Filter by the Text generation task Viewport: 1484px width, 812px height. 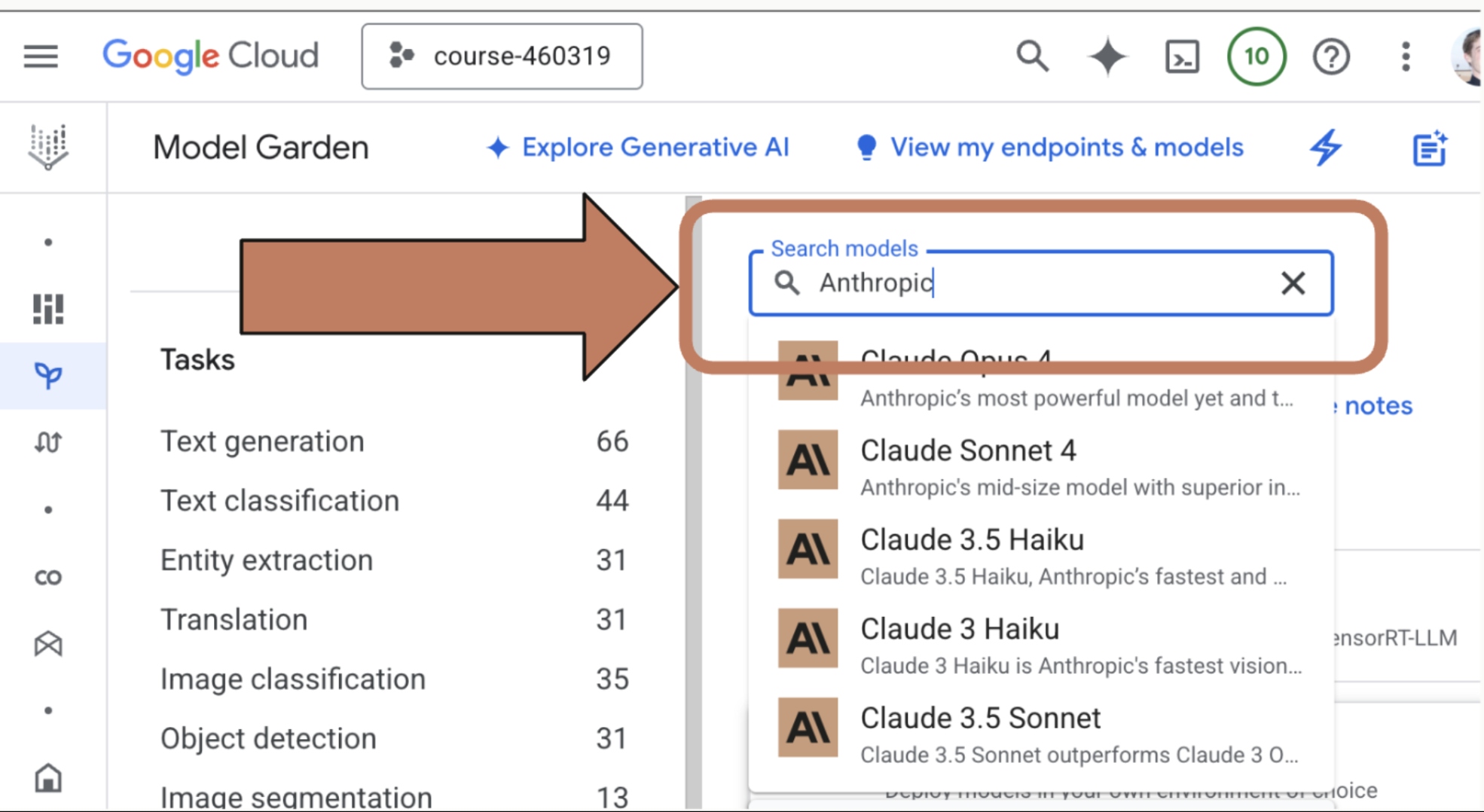[395, 441]
